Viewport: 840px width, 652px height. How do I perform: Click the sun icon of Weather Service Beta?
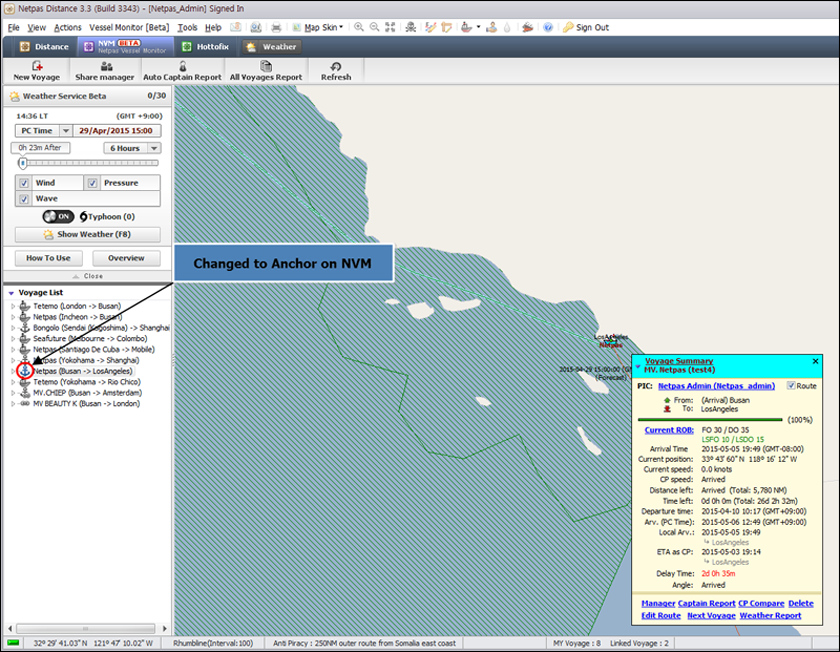14,96
